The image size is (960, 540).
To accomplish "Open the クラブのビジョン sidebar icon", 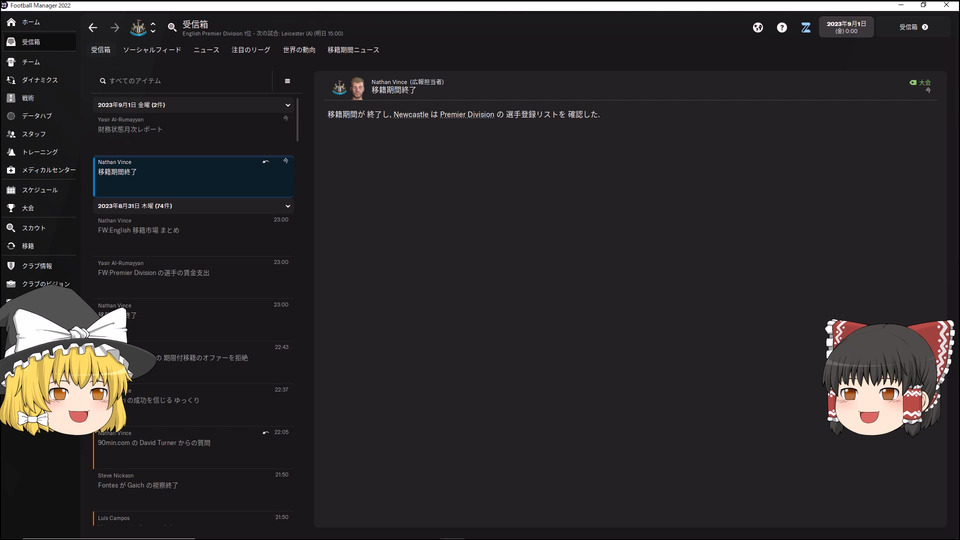I will tap(11, 283).
